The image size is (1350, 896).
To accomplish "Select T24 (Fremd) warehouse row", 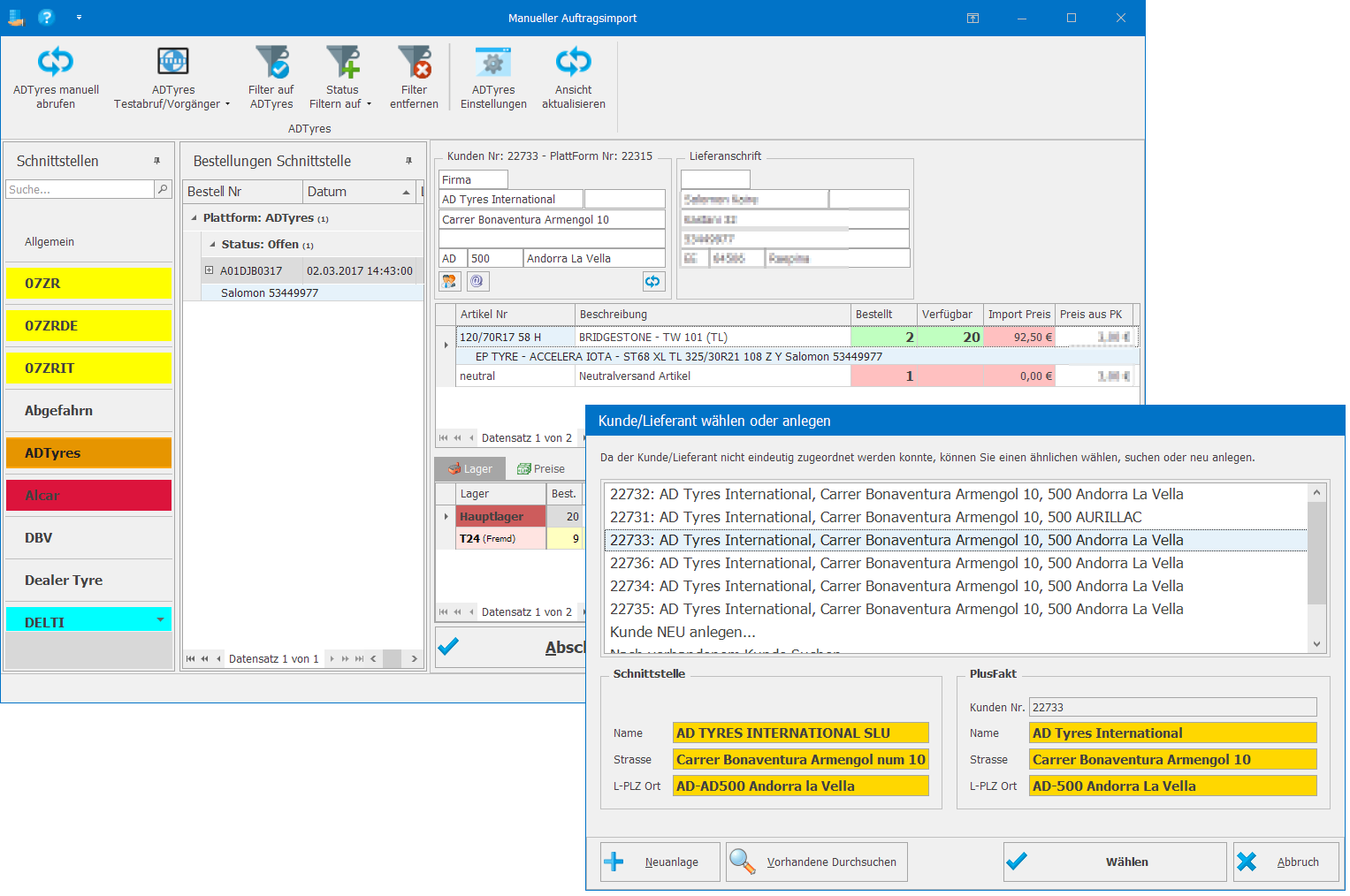I will coord(520,538).
